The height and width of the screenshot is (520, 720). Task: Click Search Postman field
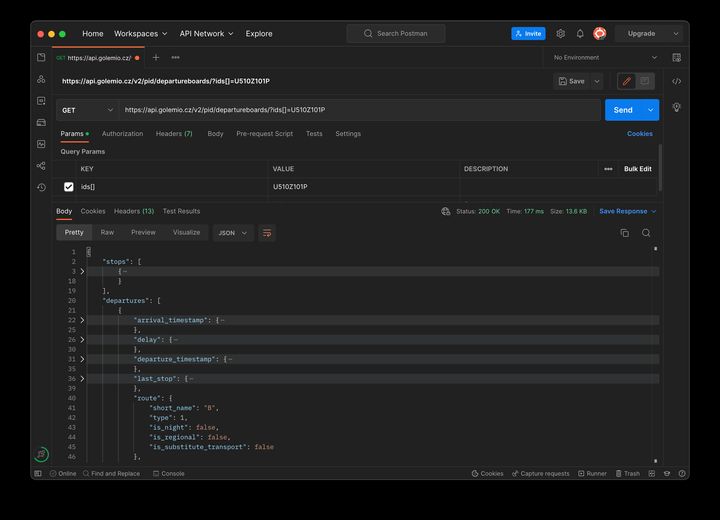point(396,34)
